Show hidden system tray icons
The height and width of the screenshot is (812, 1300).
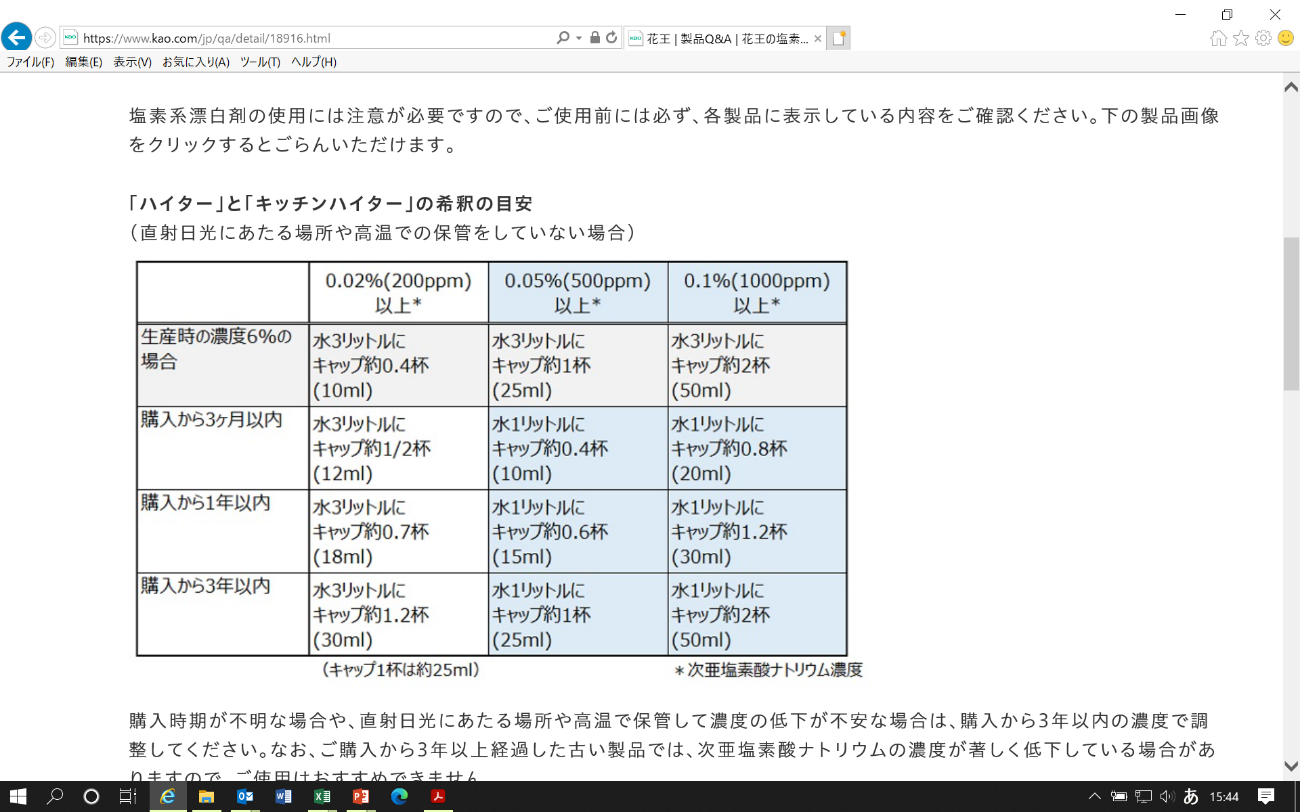coord(1095,797)
